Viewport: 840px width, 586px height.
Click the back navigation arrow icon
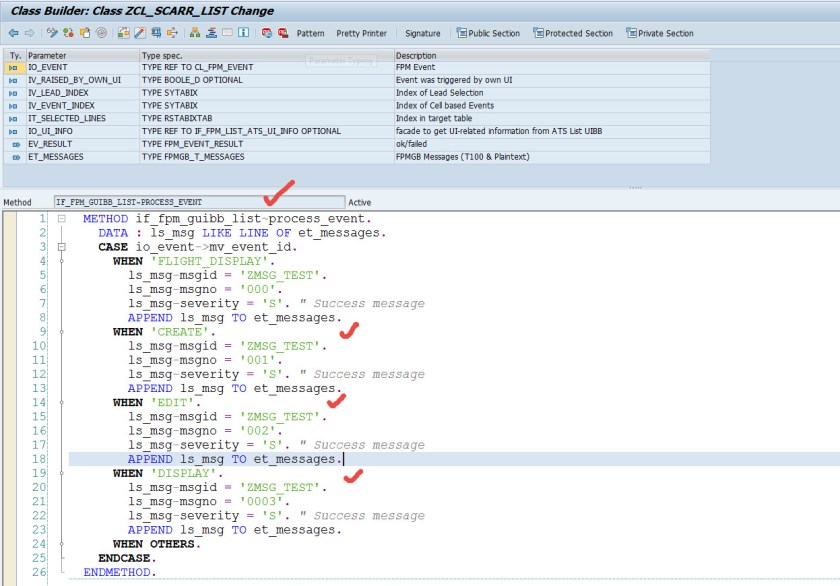pos(13,33)
